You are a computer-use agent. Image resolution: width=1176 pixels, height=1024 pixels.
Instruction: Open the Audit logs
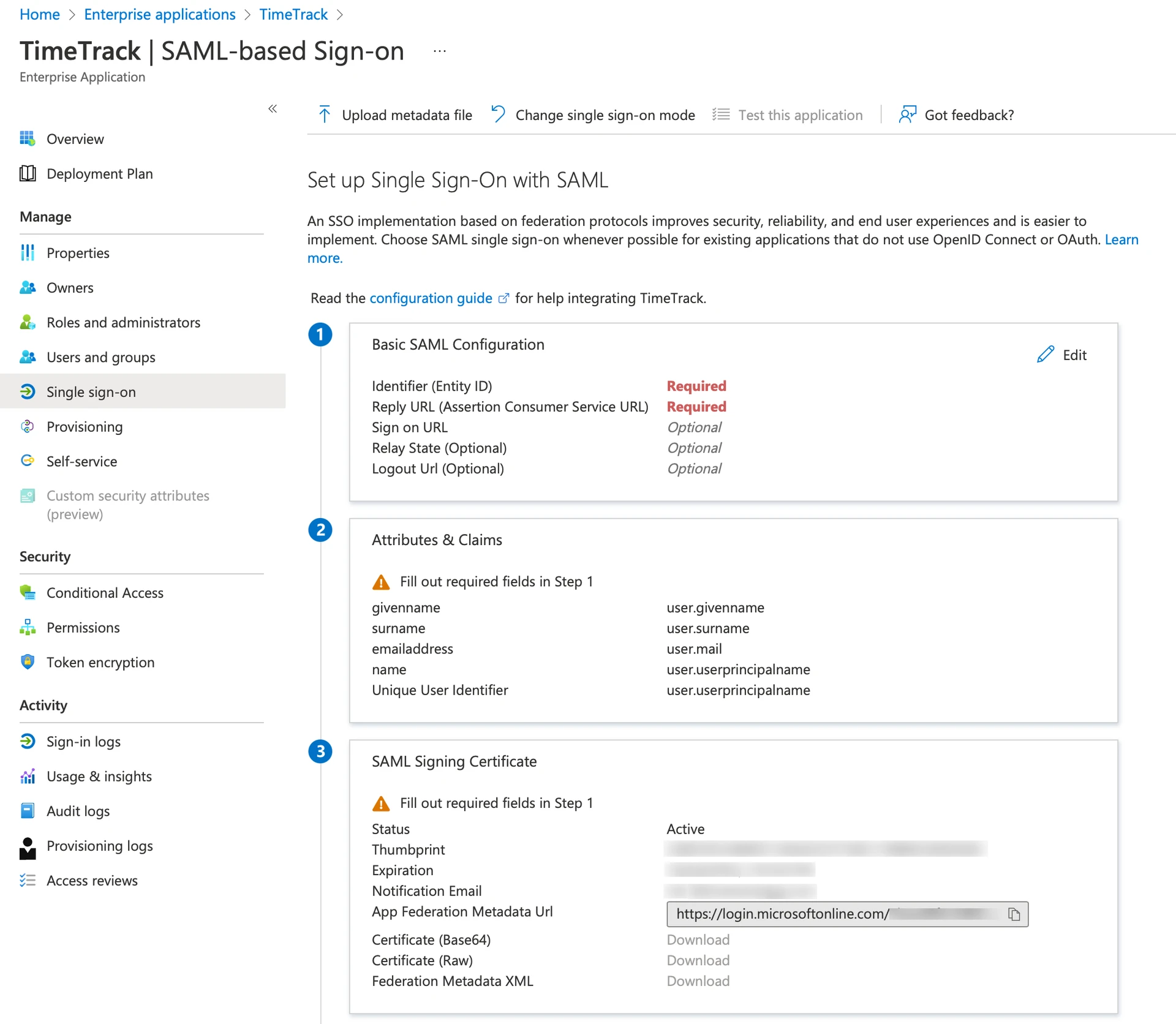(77, 811)
